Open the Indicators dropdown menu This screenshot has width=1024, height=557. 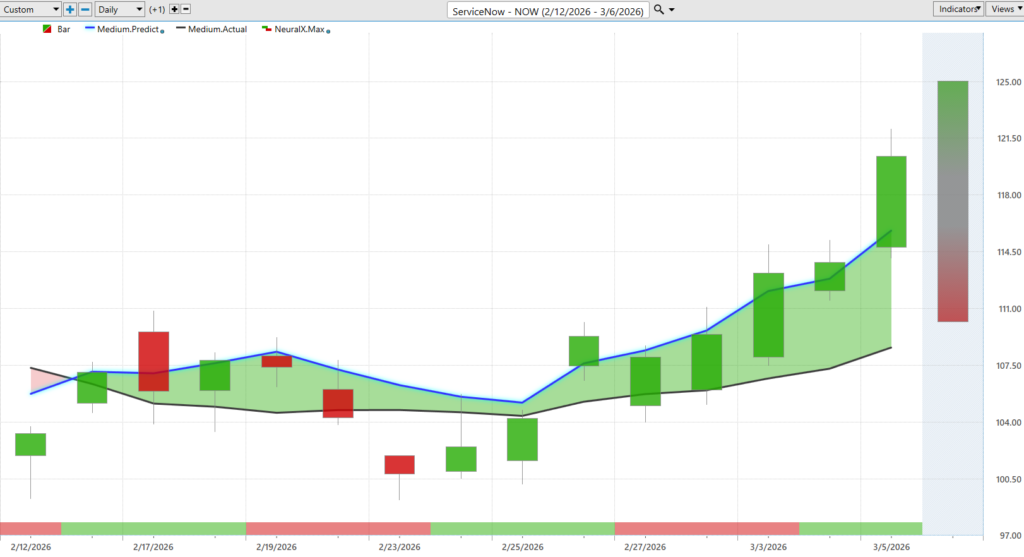point(958,8)
